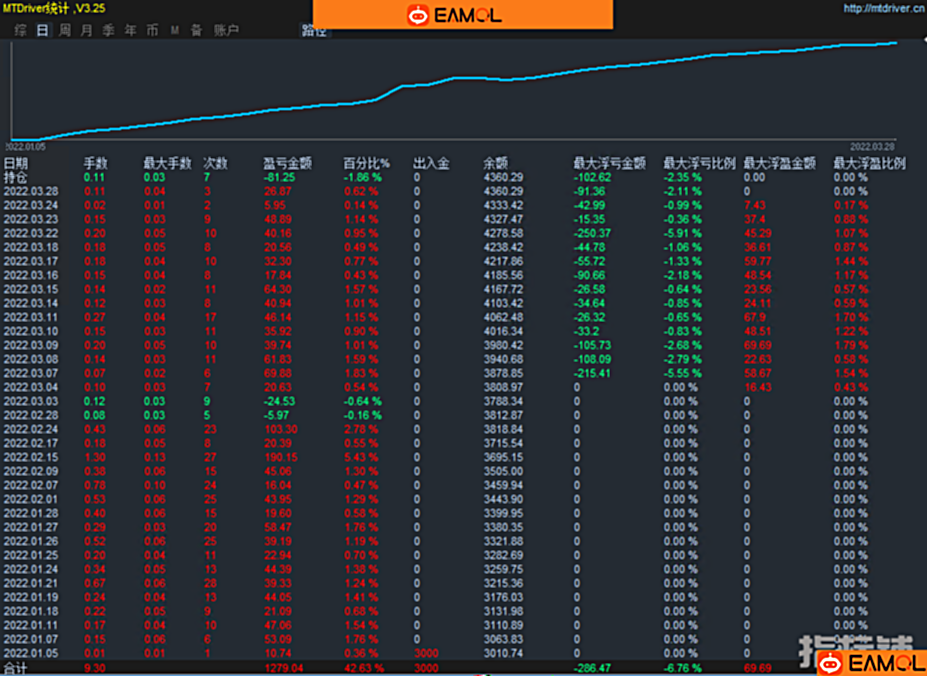927x676 pixels.
Task: Click the 合计 total row label
Action: [x=16, y=667]
